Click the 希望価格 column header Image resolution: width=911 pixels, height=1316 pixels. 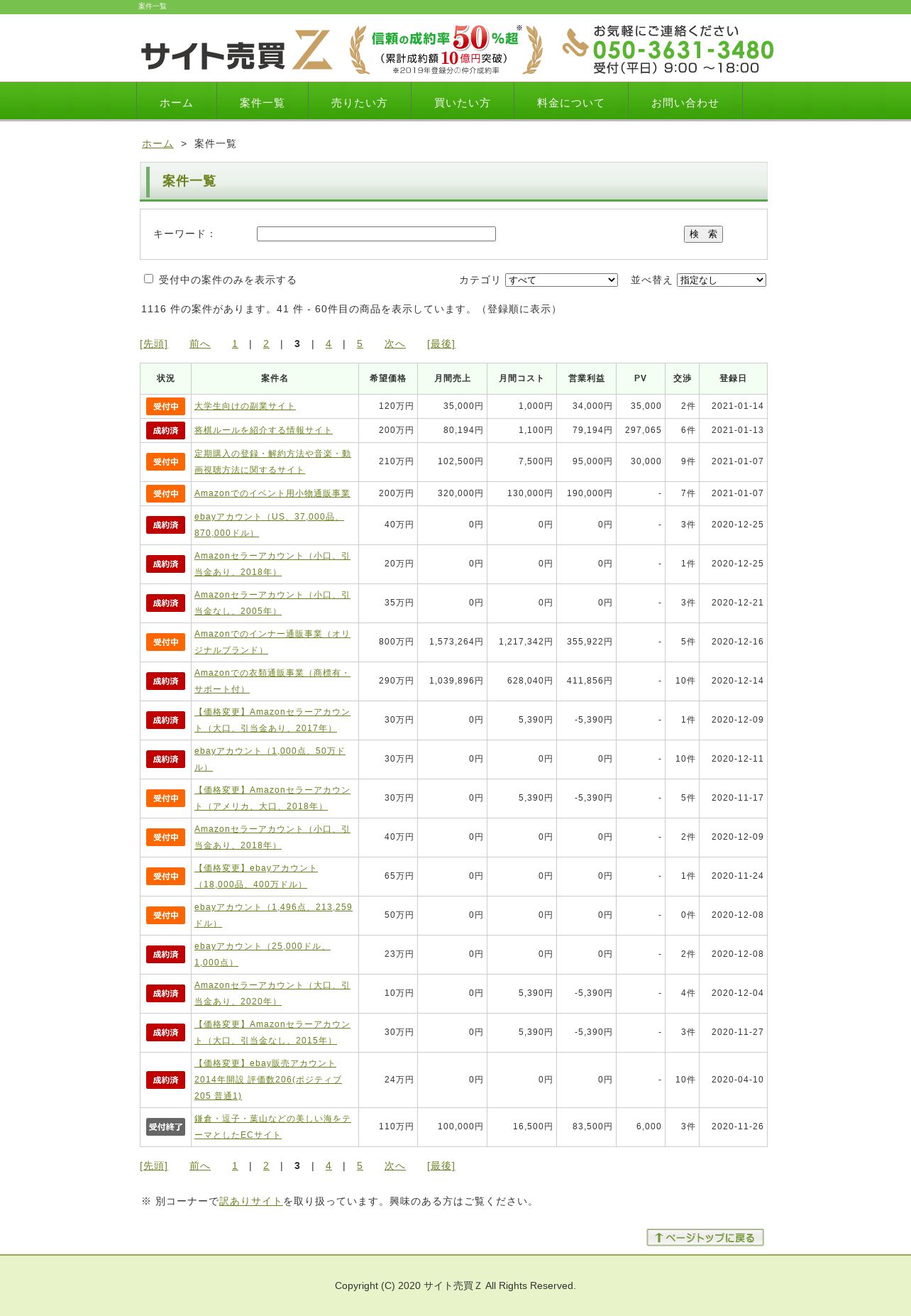coord(388,378)
